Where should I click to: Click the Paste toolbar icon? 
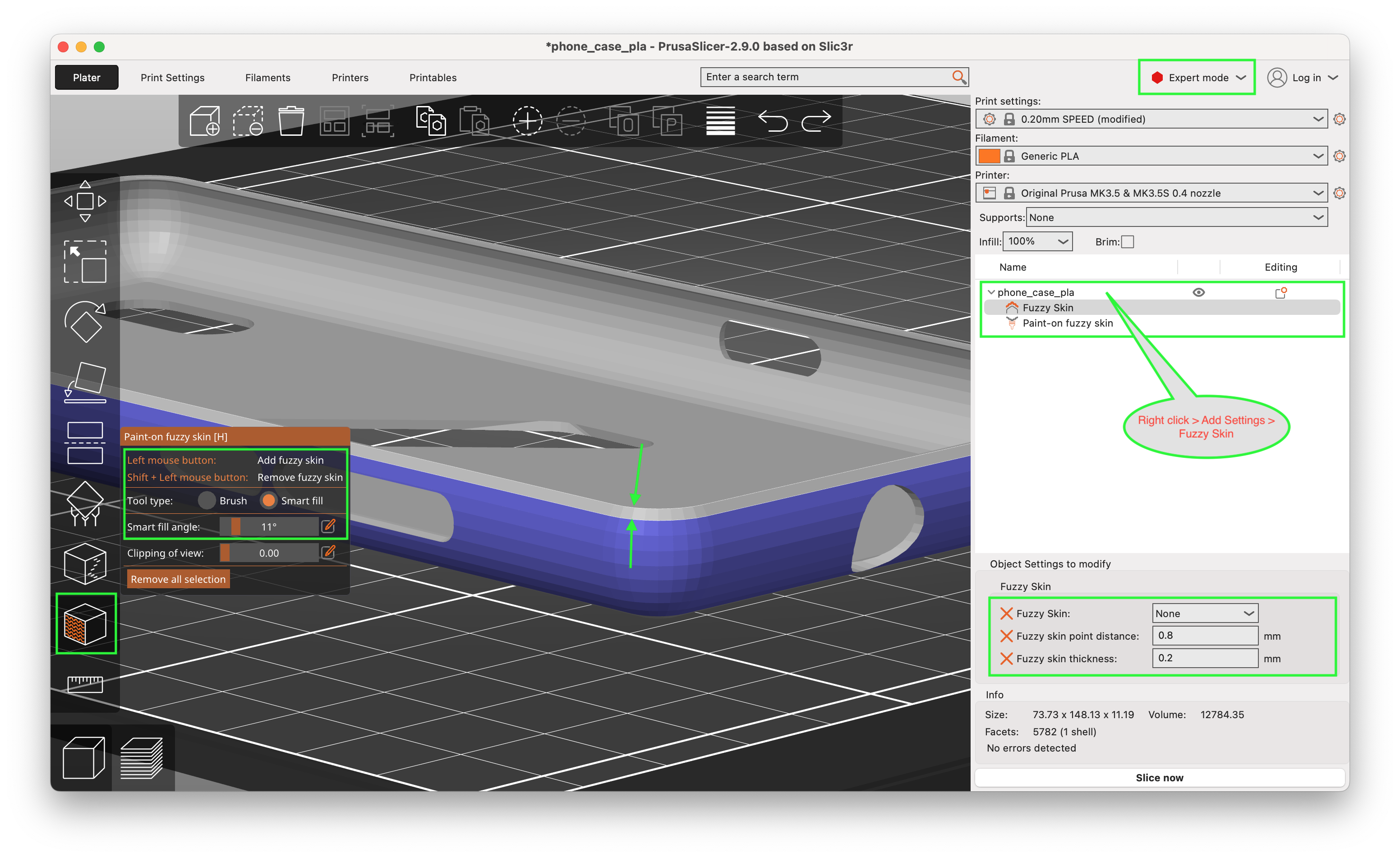474,120
